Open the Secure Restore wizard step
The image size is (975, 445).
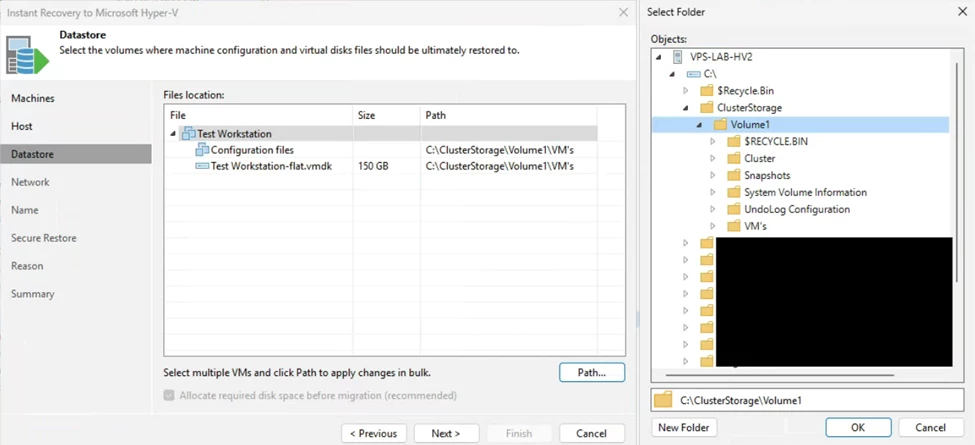tap(44, 238)
